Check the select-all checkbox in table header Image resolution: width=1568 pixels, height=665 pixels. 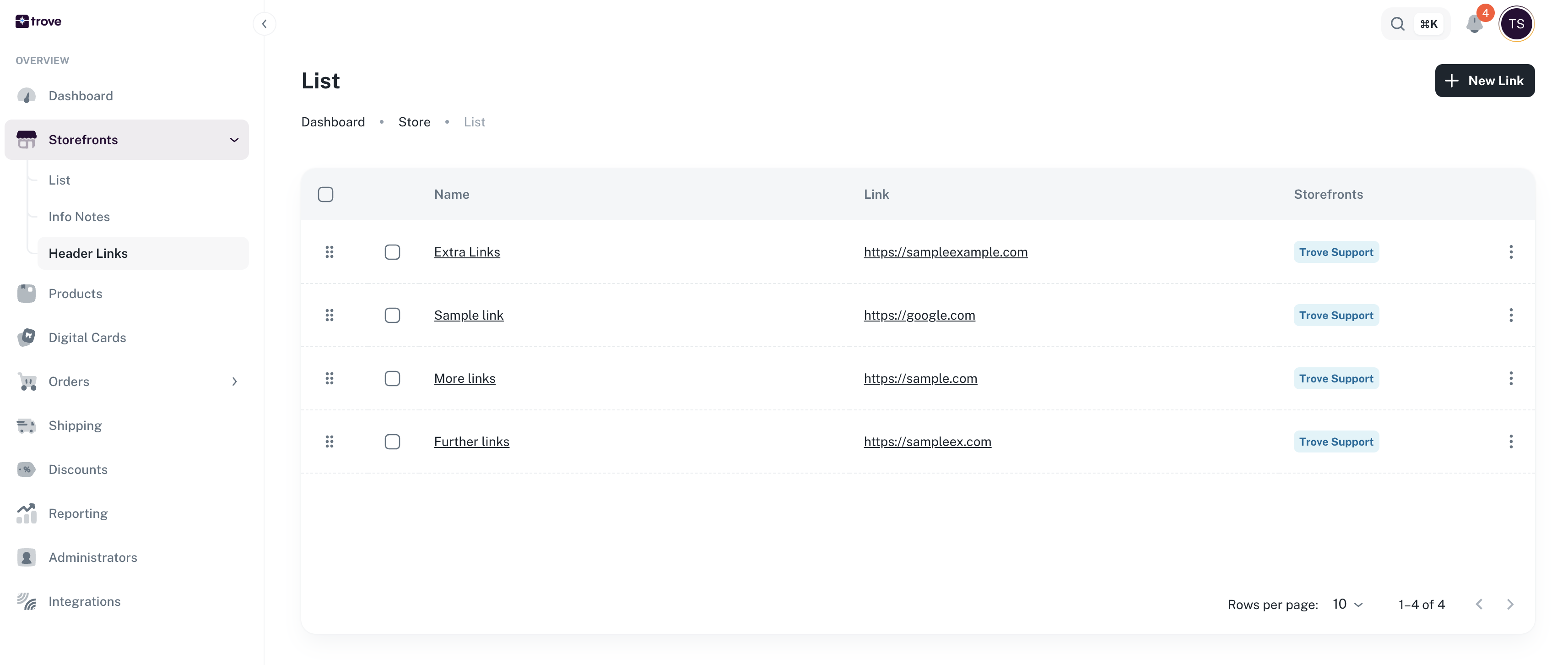tap(326, 194)
